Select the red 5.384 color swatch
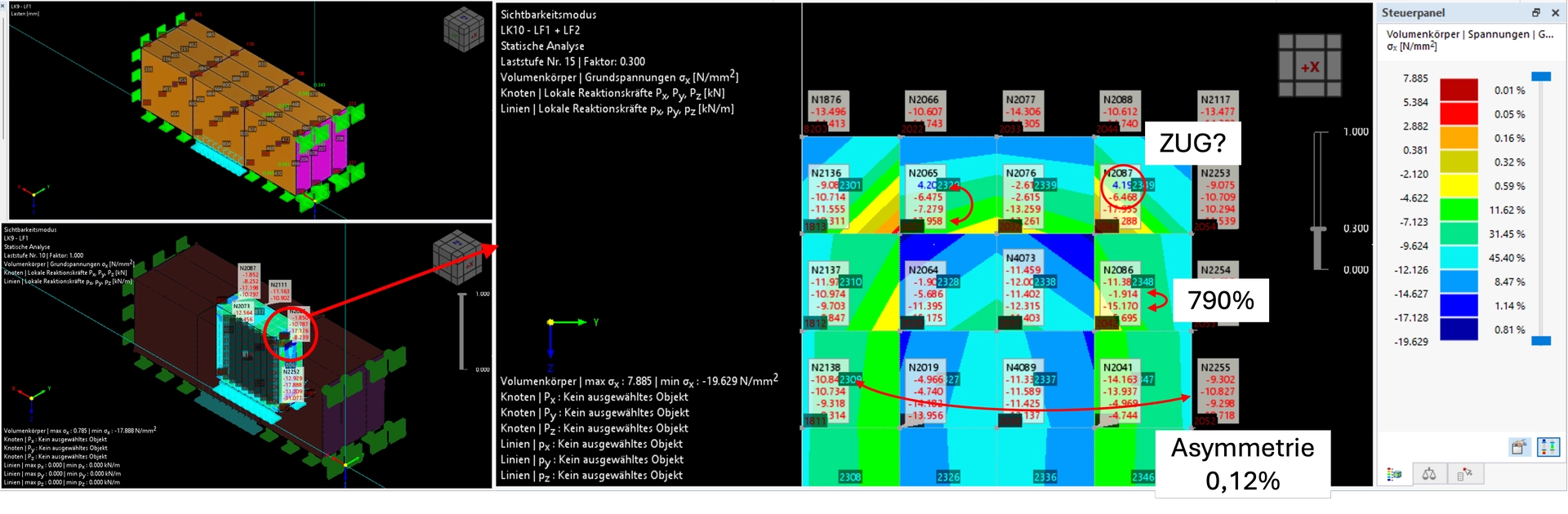This screenshot has height=514, width=1568. pos(1459,113)
